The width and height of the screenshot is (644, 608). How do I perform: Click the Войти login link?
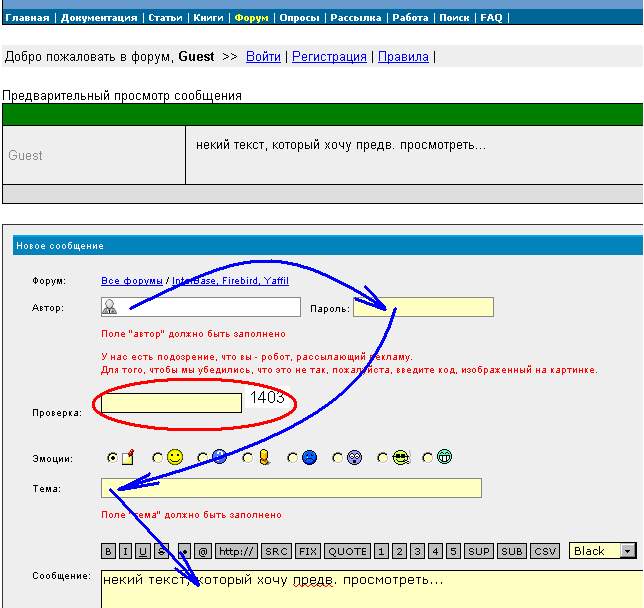263,57
